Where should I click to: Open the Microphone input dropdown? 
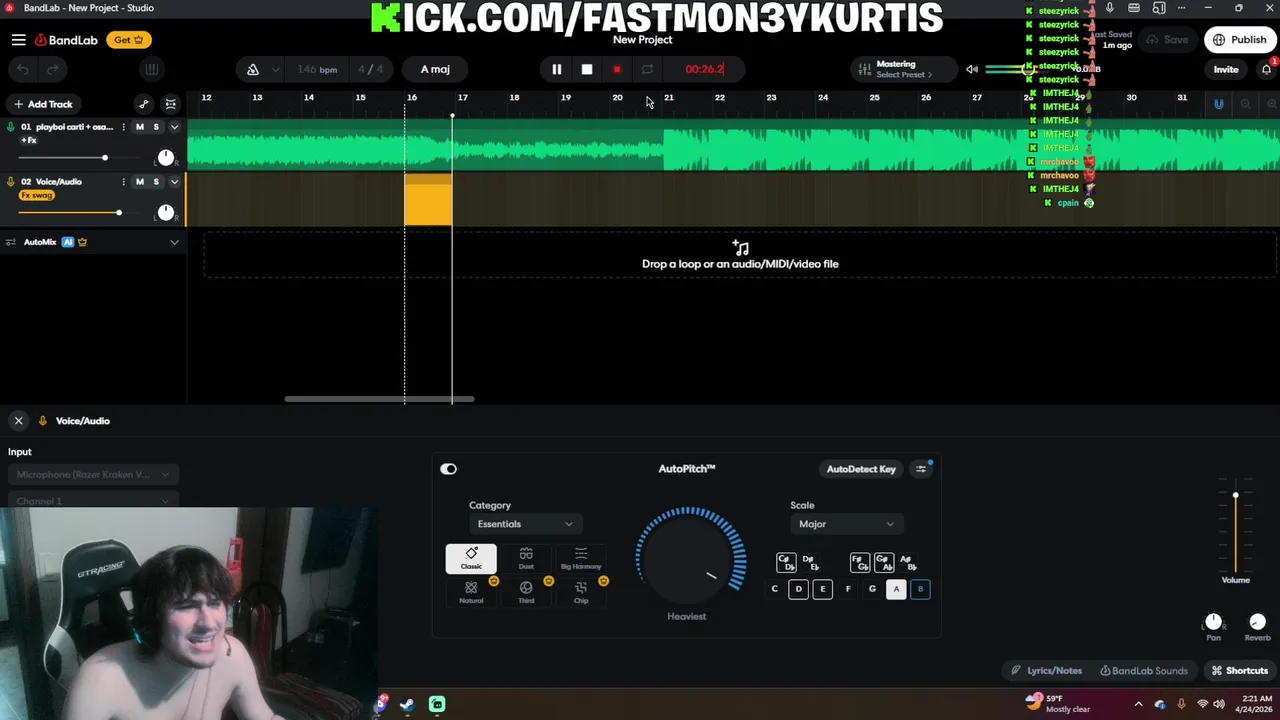(x=93, y=475)
